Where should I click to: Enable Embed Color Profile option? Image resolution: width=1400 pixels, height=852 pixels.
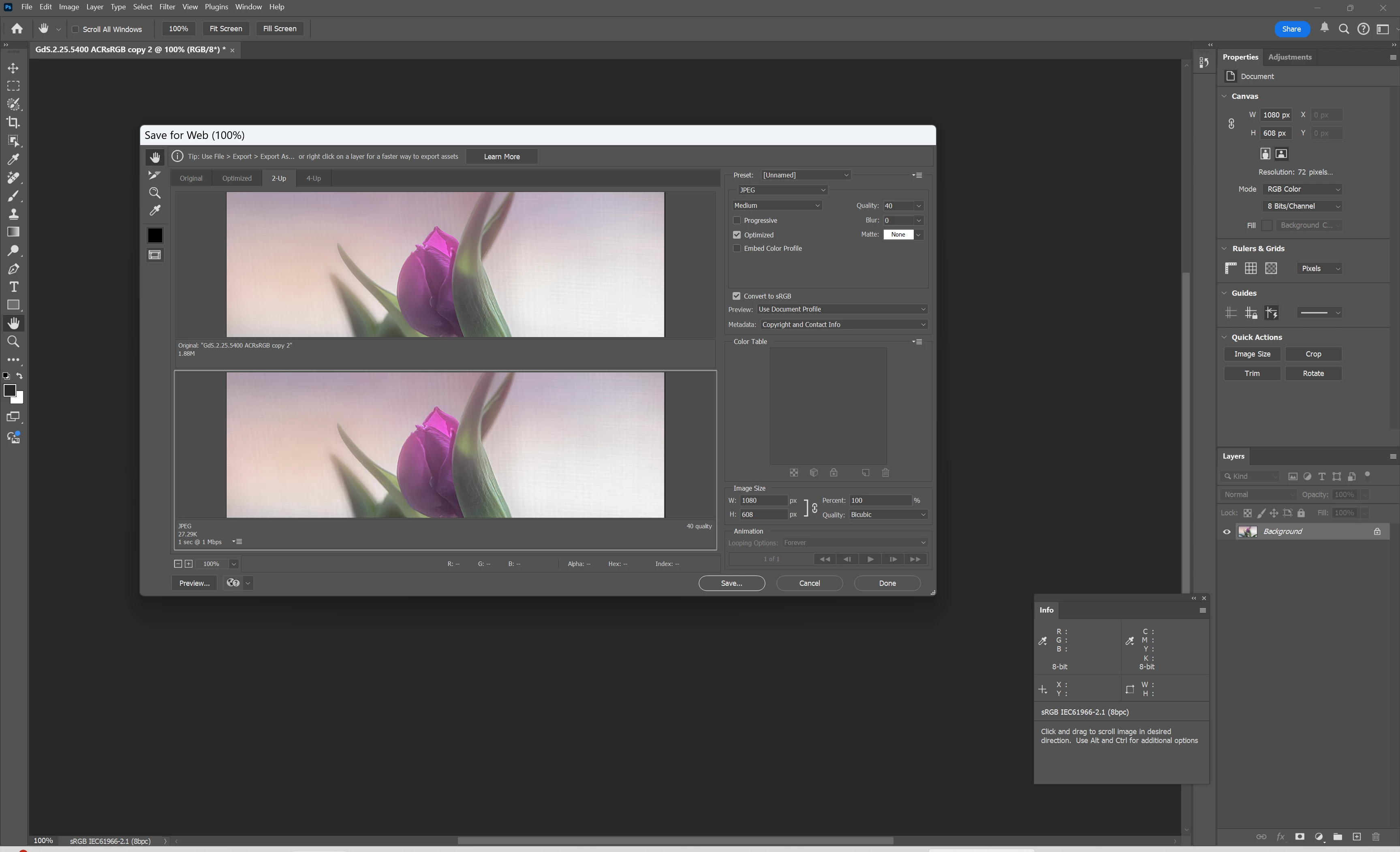click(737, 248)
